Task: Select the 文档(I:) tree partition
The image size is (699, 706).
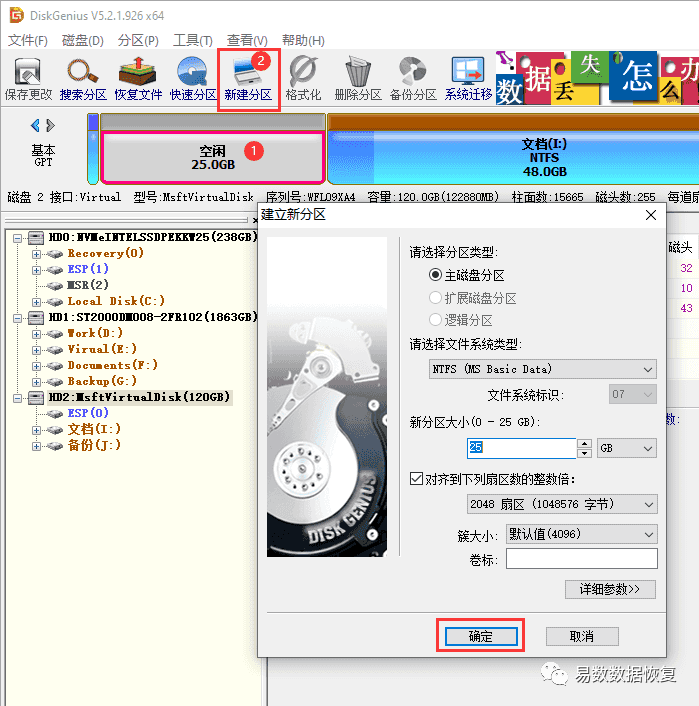Action: click(94, 429)
